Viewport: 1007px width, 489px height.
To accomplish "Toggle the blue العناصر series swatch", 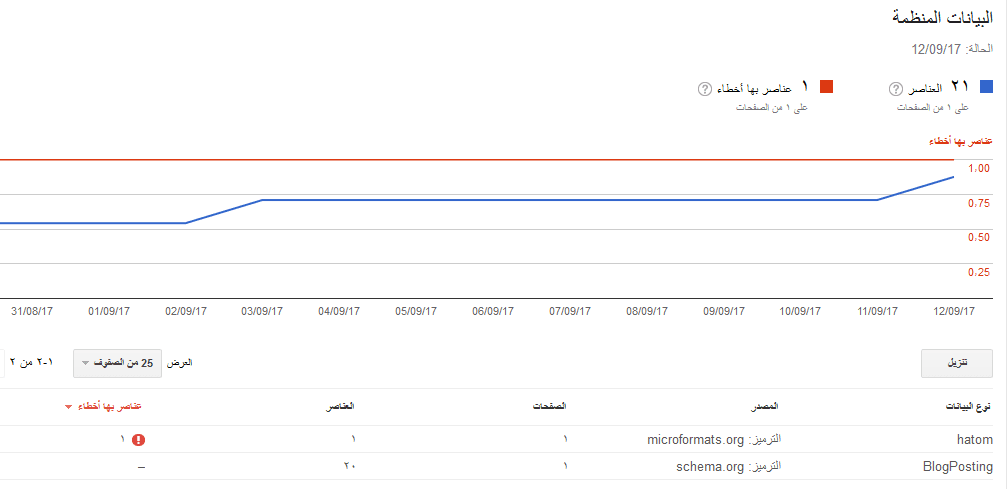I will pyautogui.click(x=987, y=88).
